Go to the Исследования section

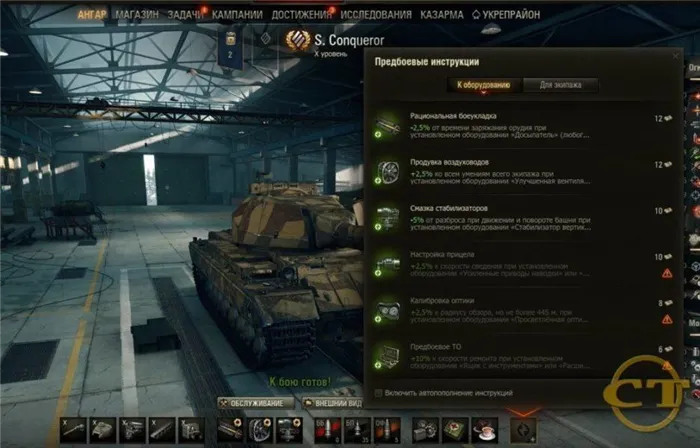376,15
